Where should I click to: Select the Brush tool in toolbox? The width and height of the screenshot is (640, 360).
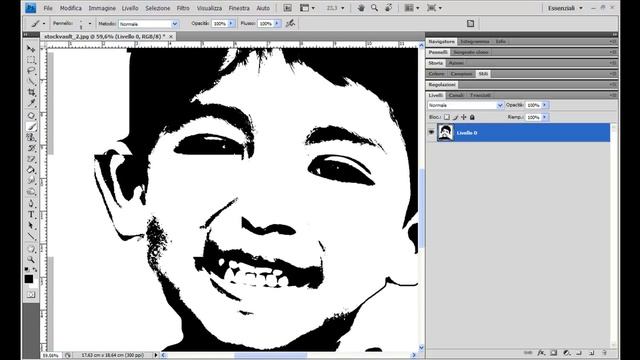(x=31, y=127)
